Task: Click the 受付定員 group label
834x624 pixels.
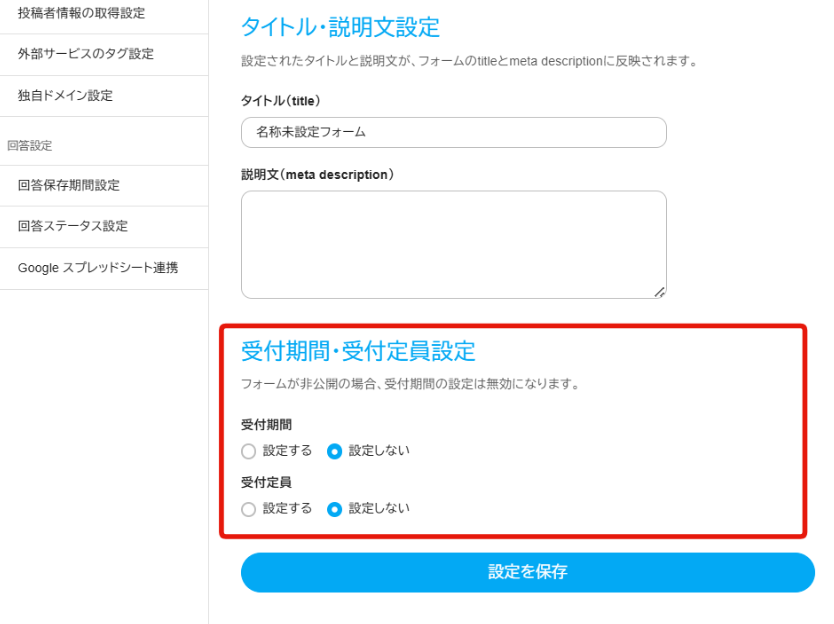Action: tap(266, 482)
